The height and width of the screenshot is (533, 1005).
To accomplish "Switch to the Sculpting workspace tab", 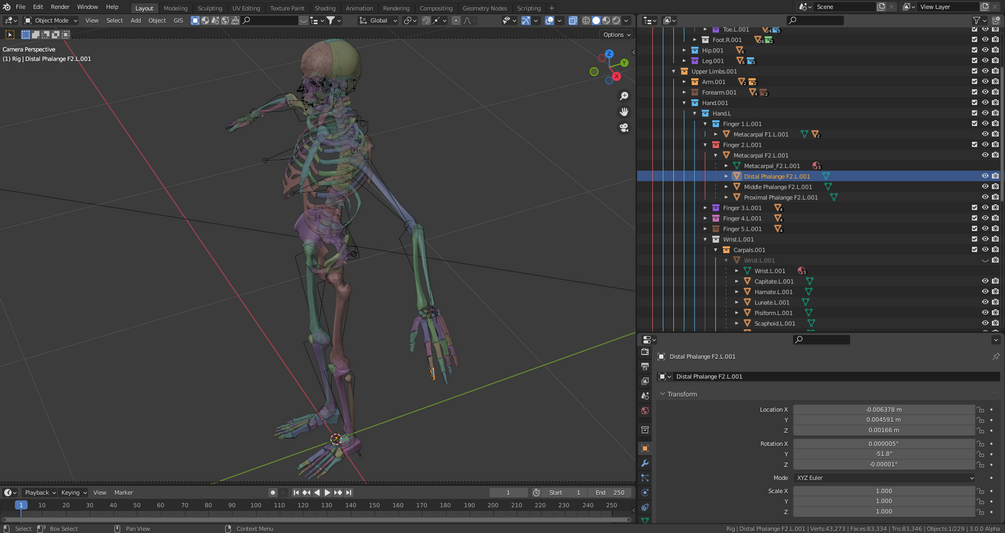I will click(x=210, y=8).
